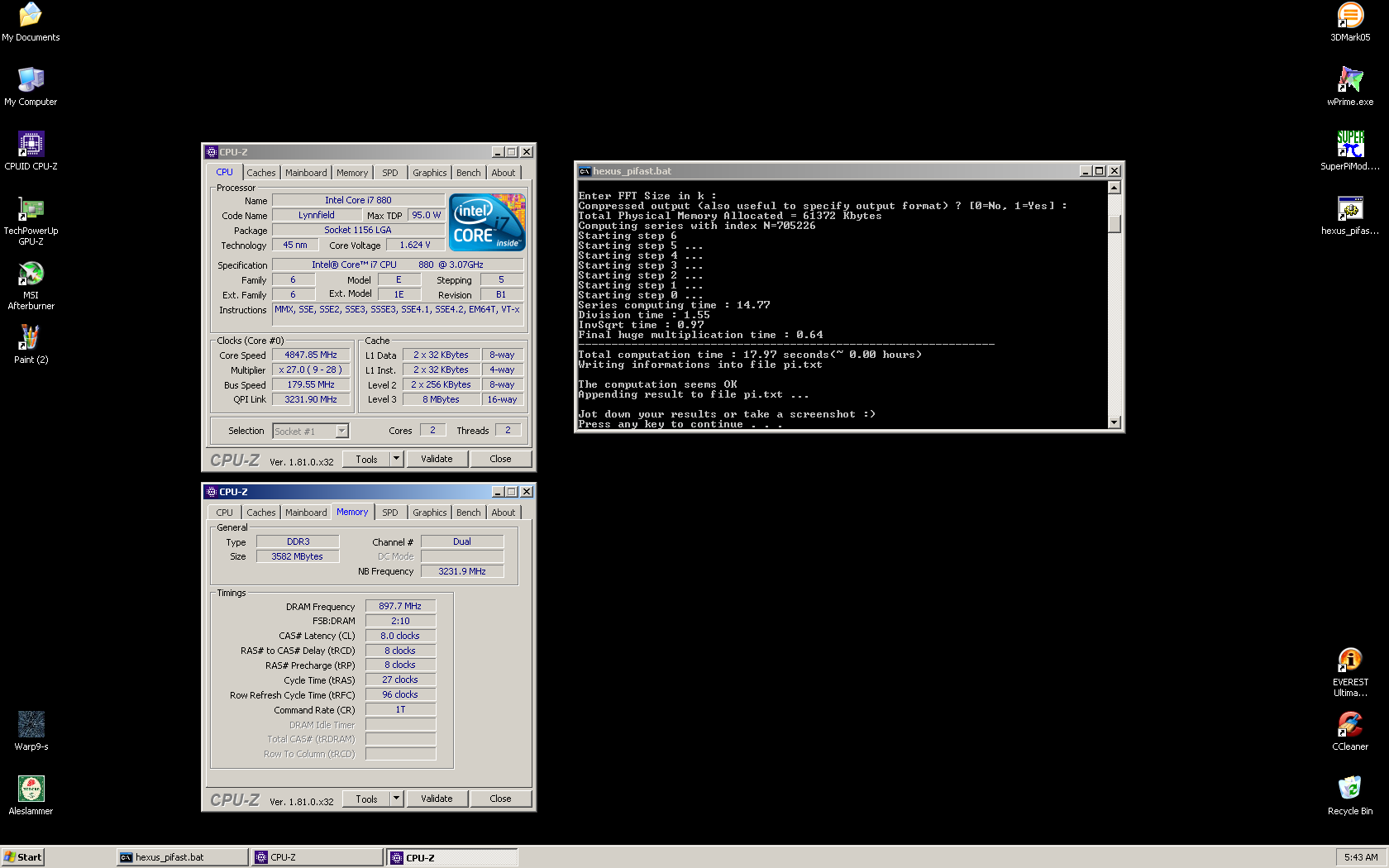Launch SuperPiMod desktop shortcut

point(1350,151)
